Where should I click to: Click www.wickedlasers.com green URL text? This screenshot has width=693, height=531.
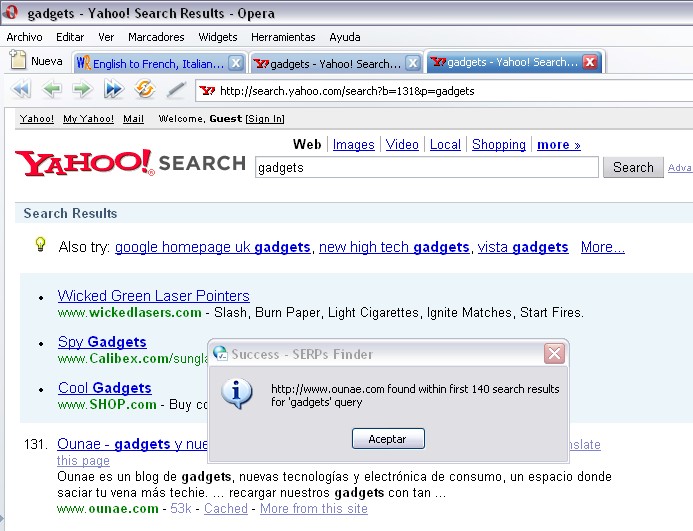pos(129,313)
